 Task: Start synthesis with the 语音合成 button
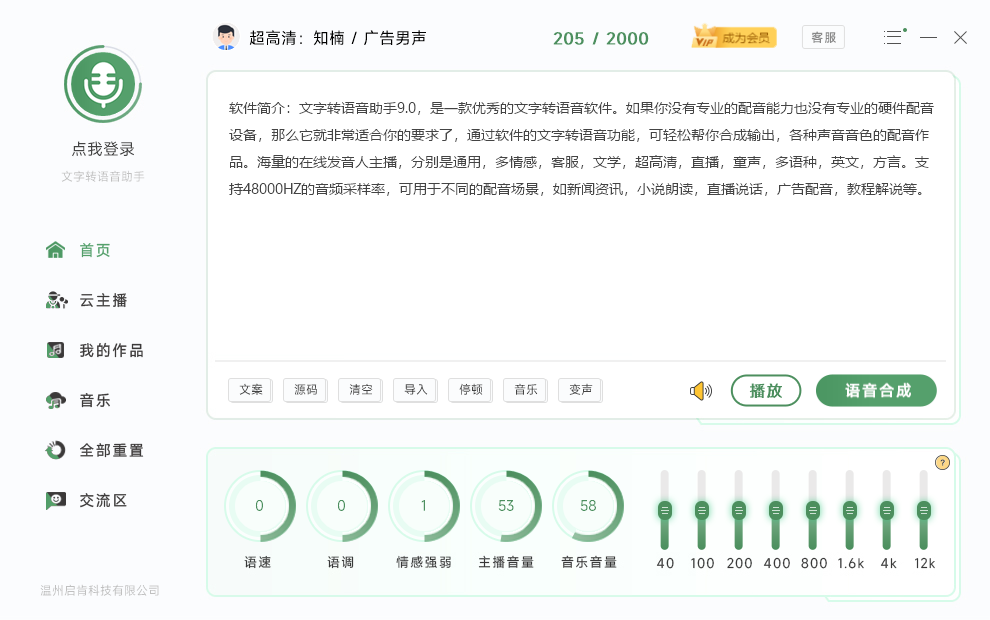[x=876, y=390]
